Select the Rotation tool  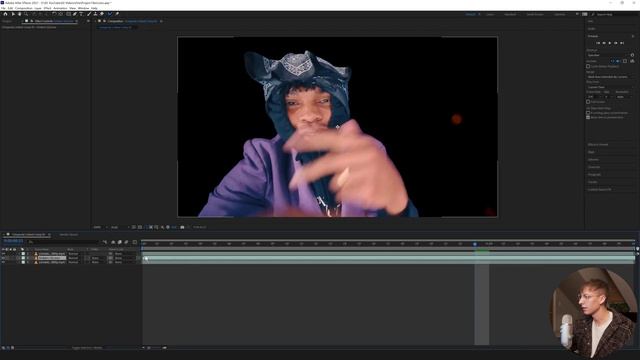(x=54, y=14)
